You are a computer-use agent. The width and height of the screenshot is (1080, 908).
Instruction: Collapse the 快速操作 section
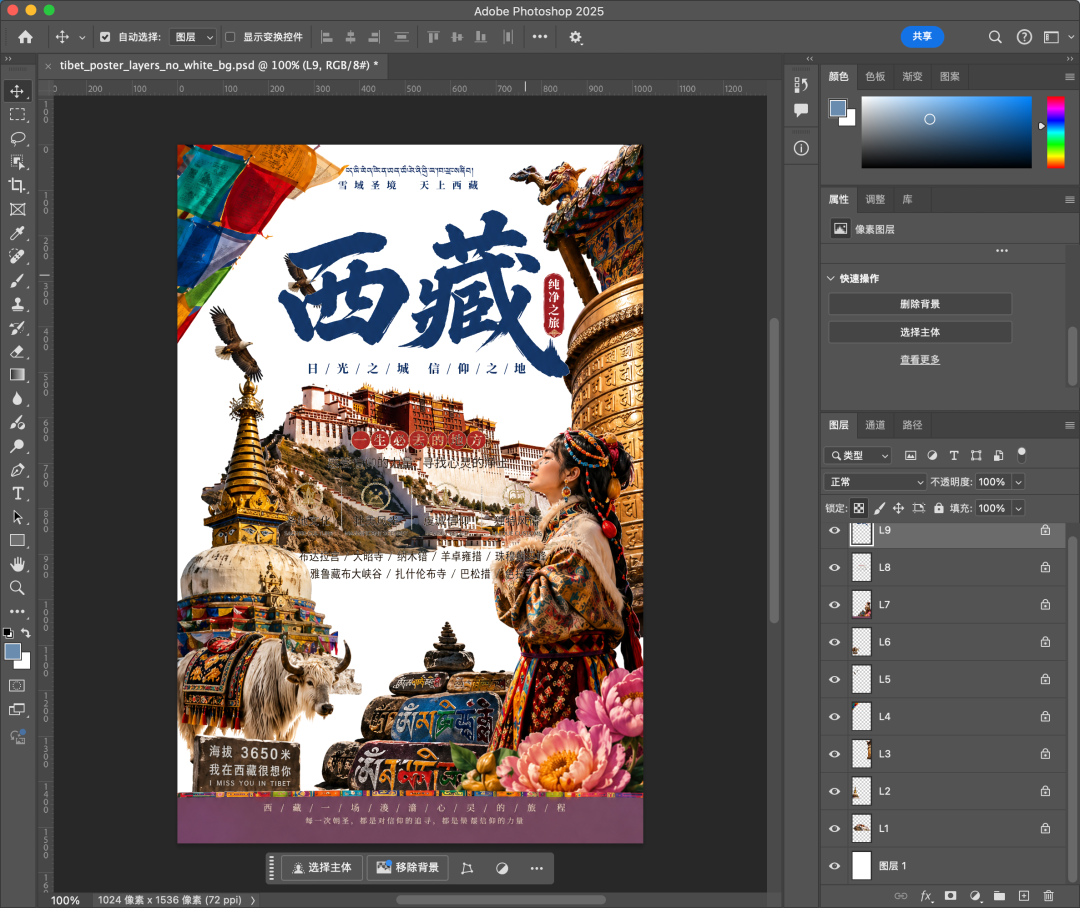(x=830, y=279)
